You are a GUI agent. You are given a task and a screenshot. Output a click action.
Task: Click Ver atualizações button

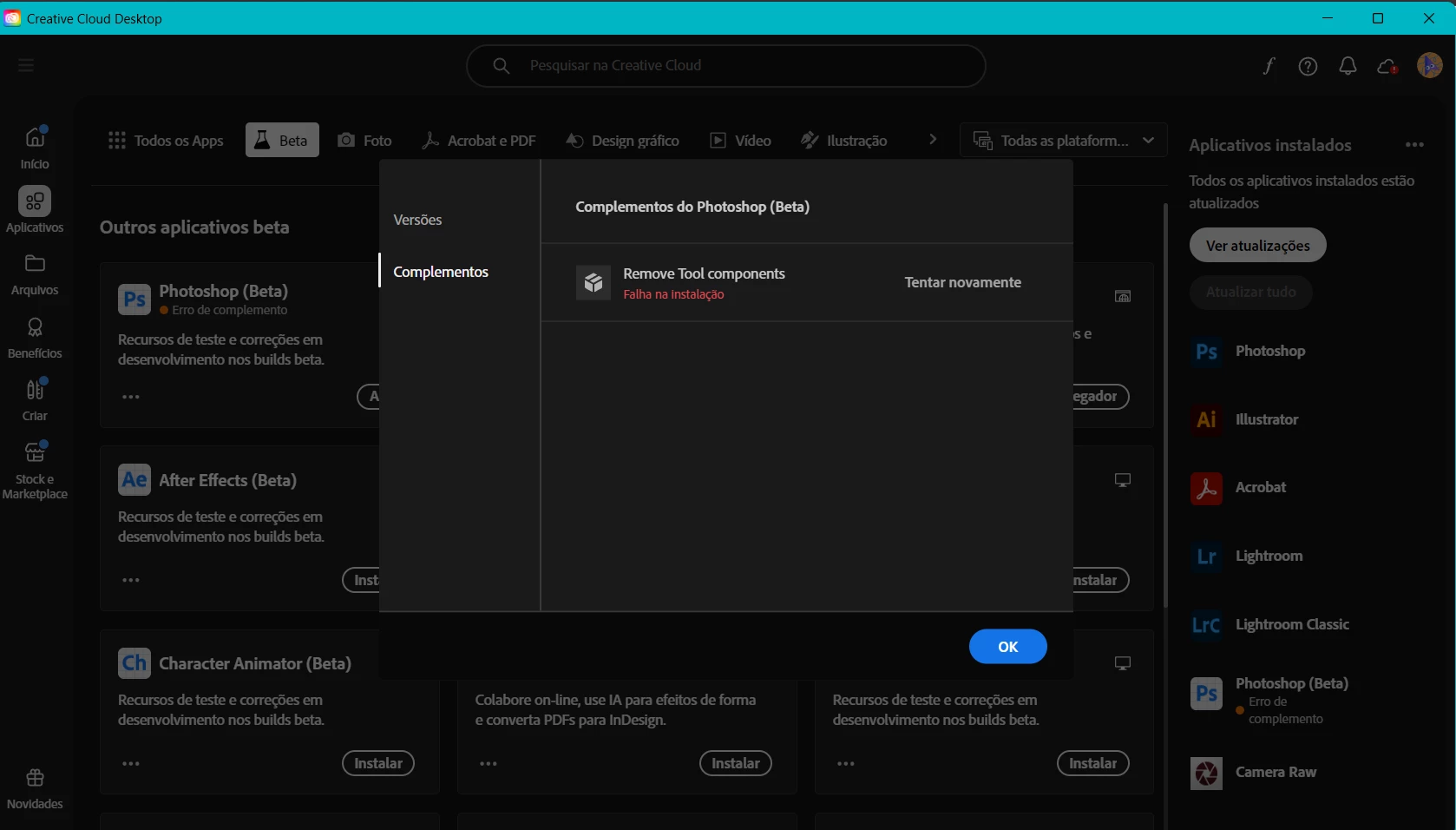1257,246
